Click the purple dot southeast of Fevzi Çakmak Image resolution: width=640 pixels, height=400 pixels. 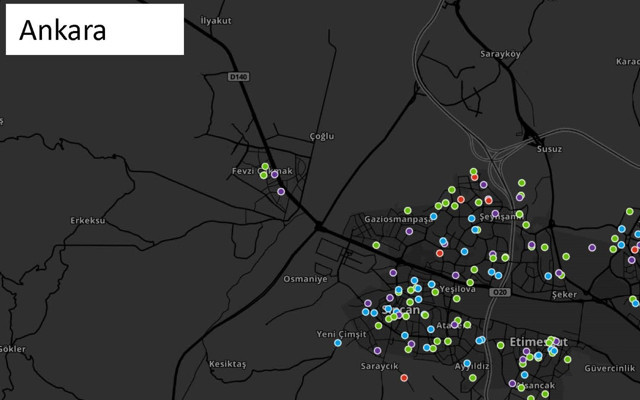pyautogui.click(x=281, y=191)
